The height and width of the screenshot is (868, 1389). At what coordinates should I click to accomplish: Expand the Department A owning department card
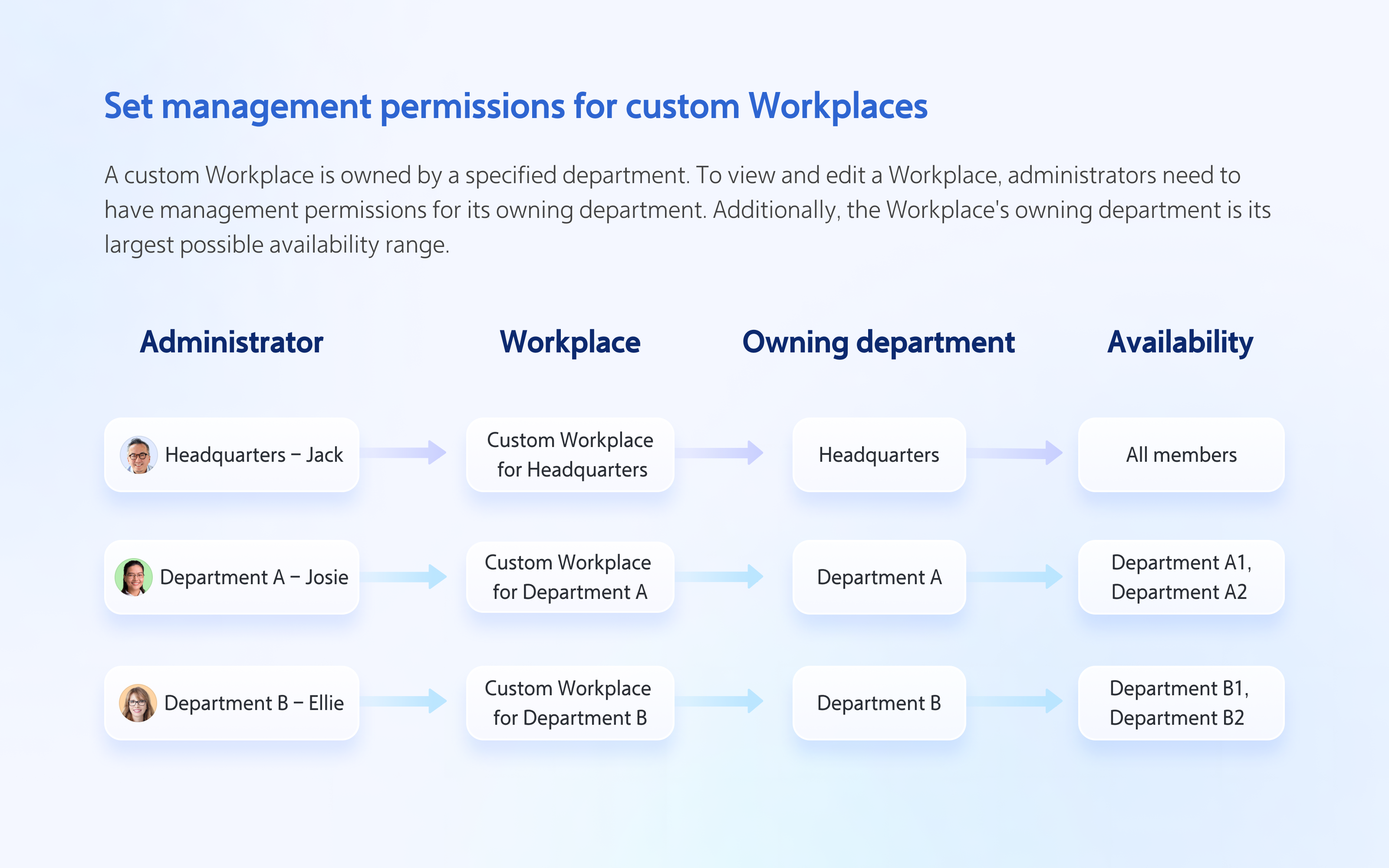(x=879, y=578)
